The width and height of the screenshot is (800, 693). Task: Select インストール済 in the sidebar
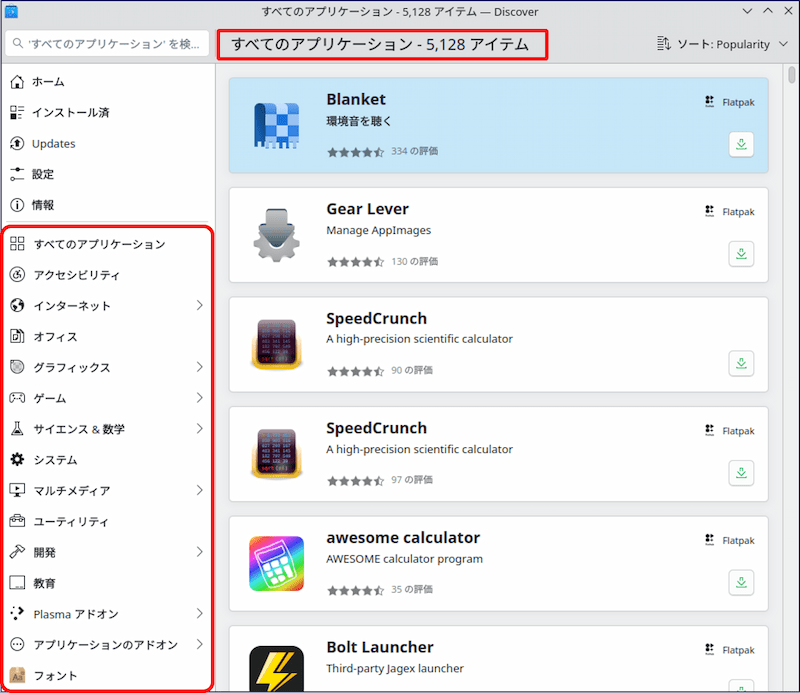coord(70,113)
